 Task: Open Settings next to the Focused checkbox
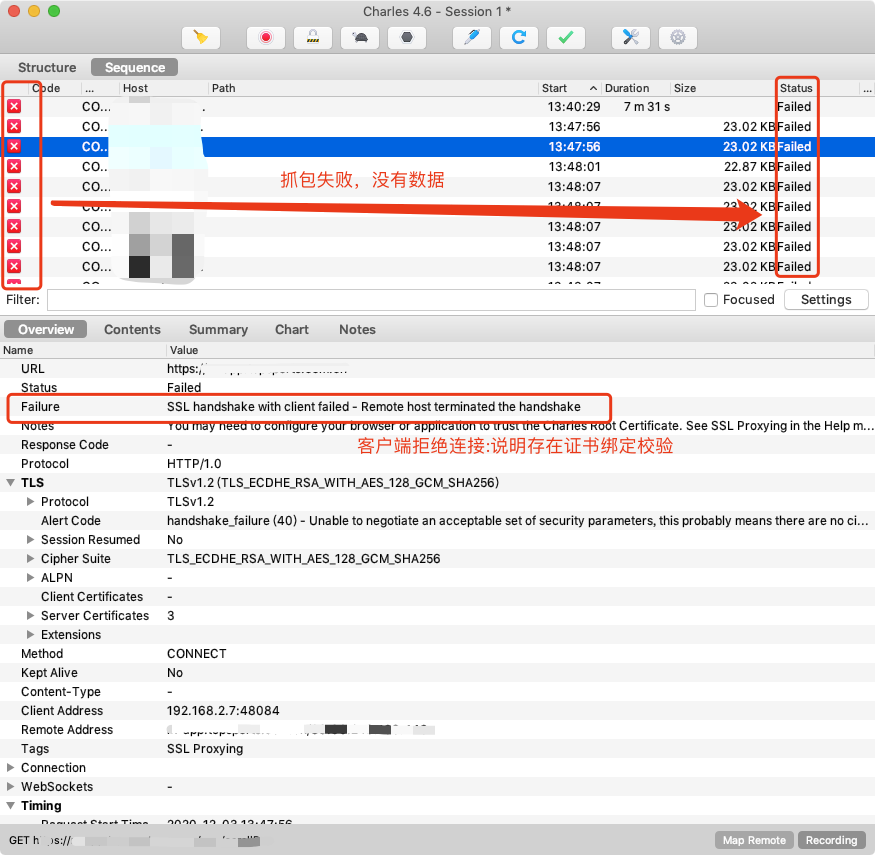tap(826, 299)
